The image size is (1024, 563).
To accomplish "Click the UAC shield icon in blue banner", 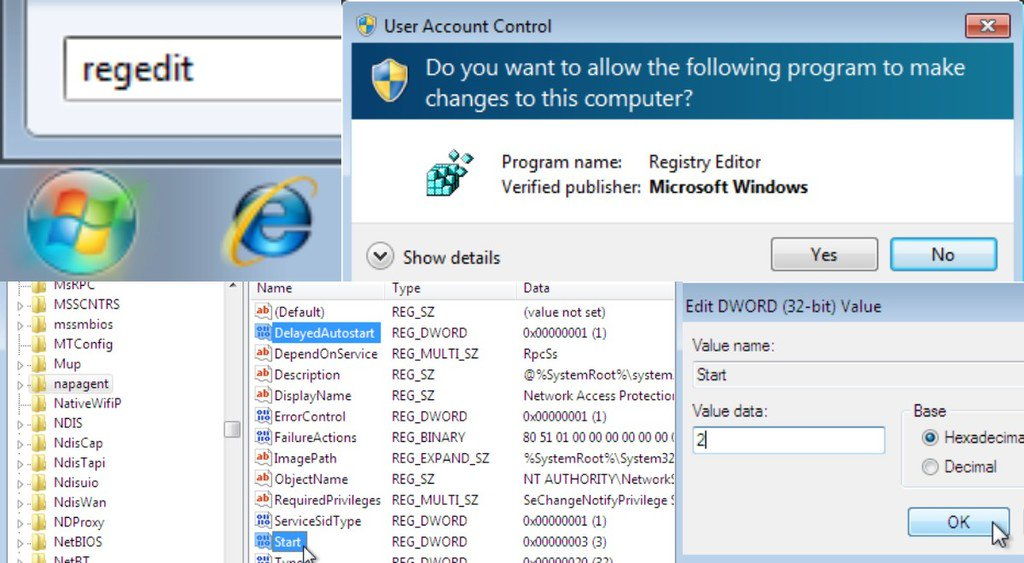I will click(390, 80).
